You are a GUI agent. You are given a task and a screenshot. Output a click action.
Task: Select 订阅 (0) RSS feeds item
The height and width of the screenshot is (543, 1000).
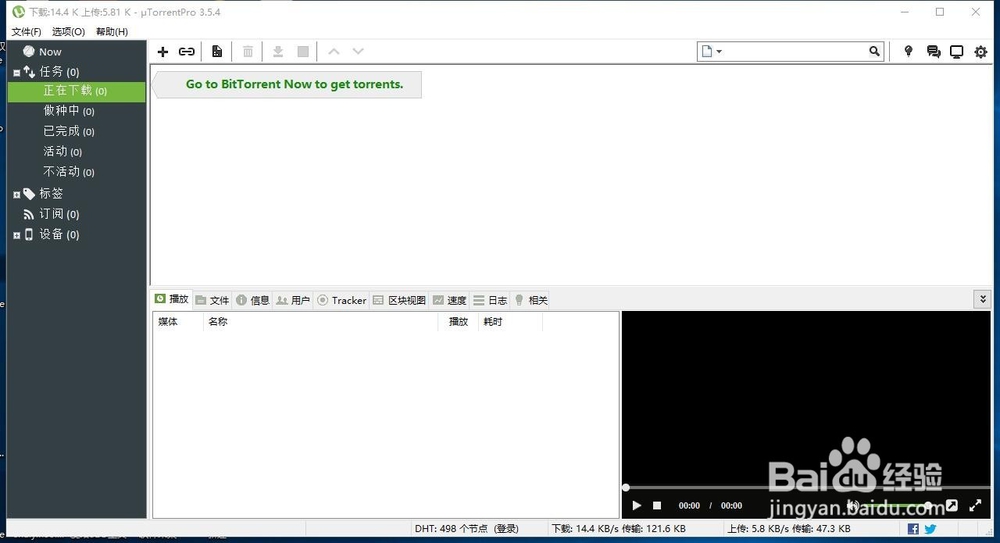click(x=59, y=214)
